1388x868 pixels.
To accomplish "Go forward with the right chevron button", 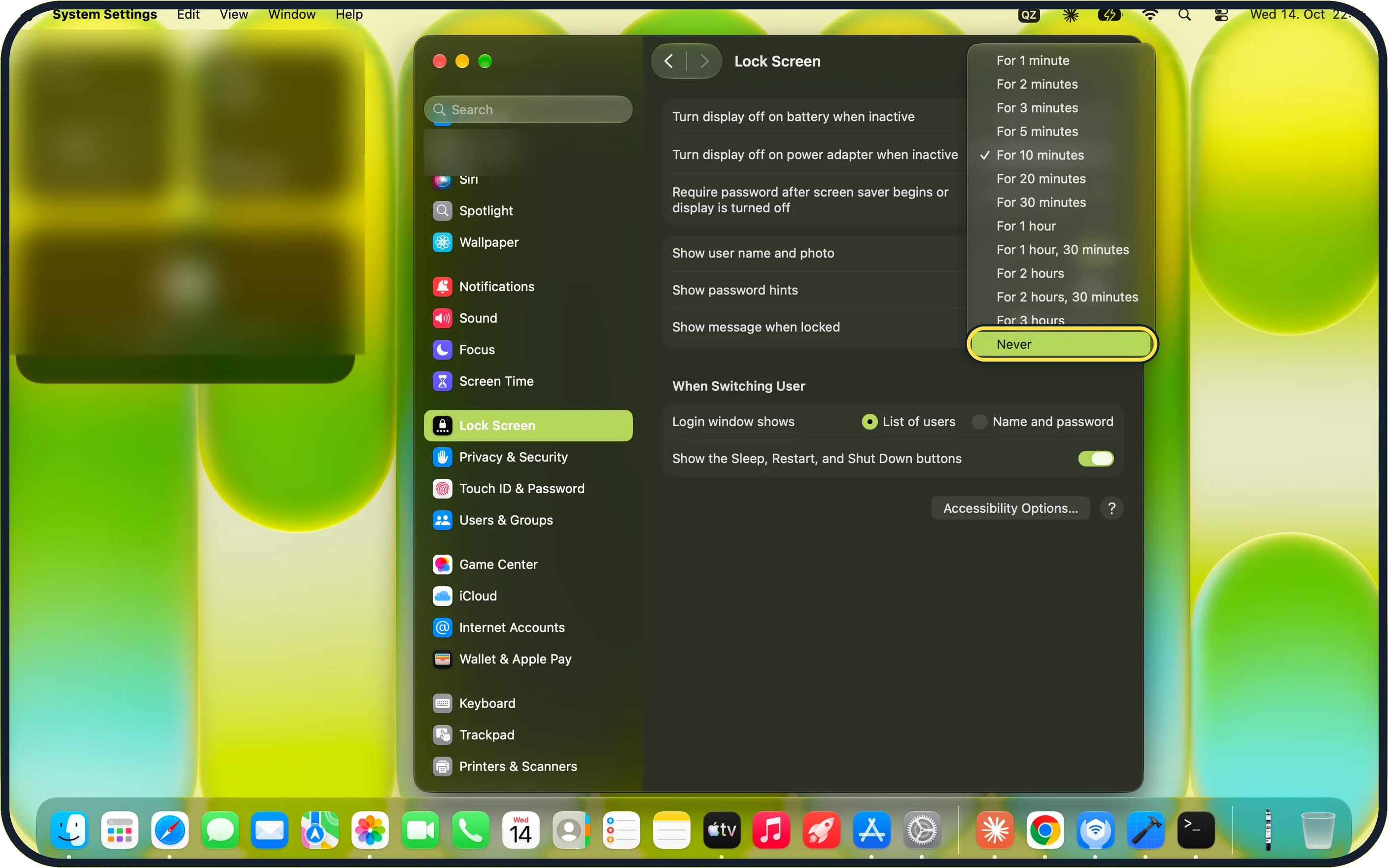I will [x=704, y=61].
